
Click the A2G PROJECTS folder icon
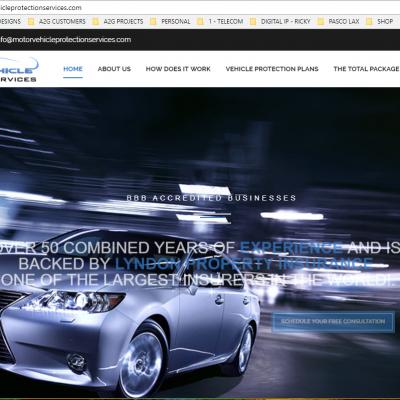[x=96, y=22]
